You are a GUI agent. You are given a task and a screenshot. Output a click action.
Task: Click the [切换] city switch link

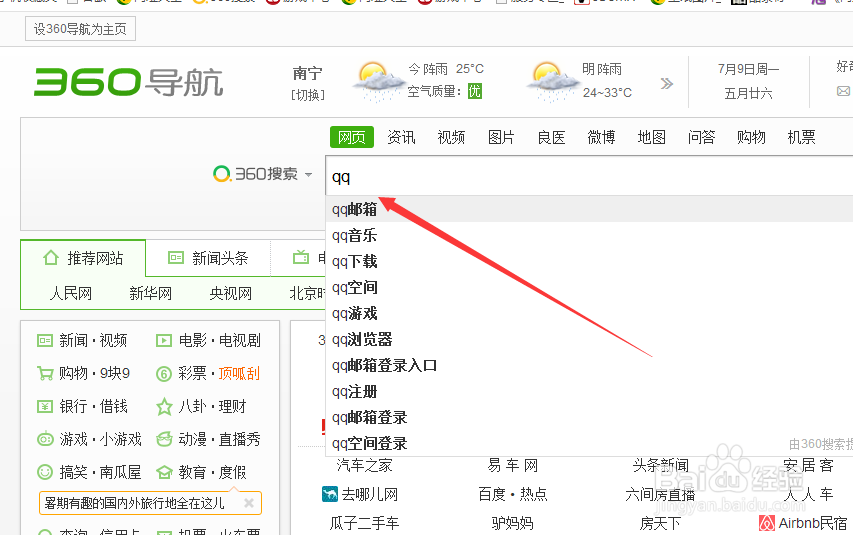coord(308,95)
